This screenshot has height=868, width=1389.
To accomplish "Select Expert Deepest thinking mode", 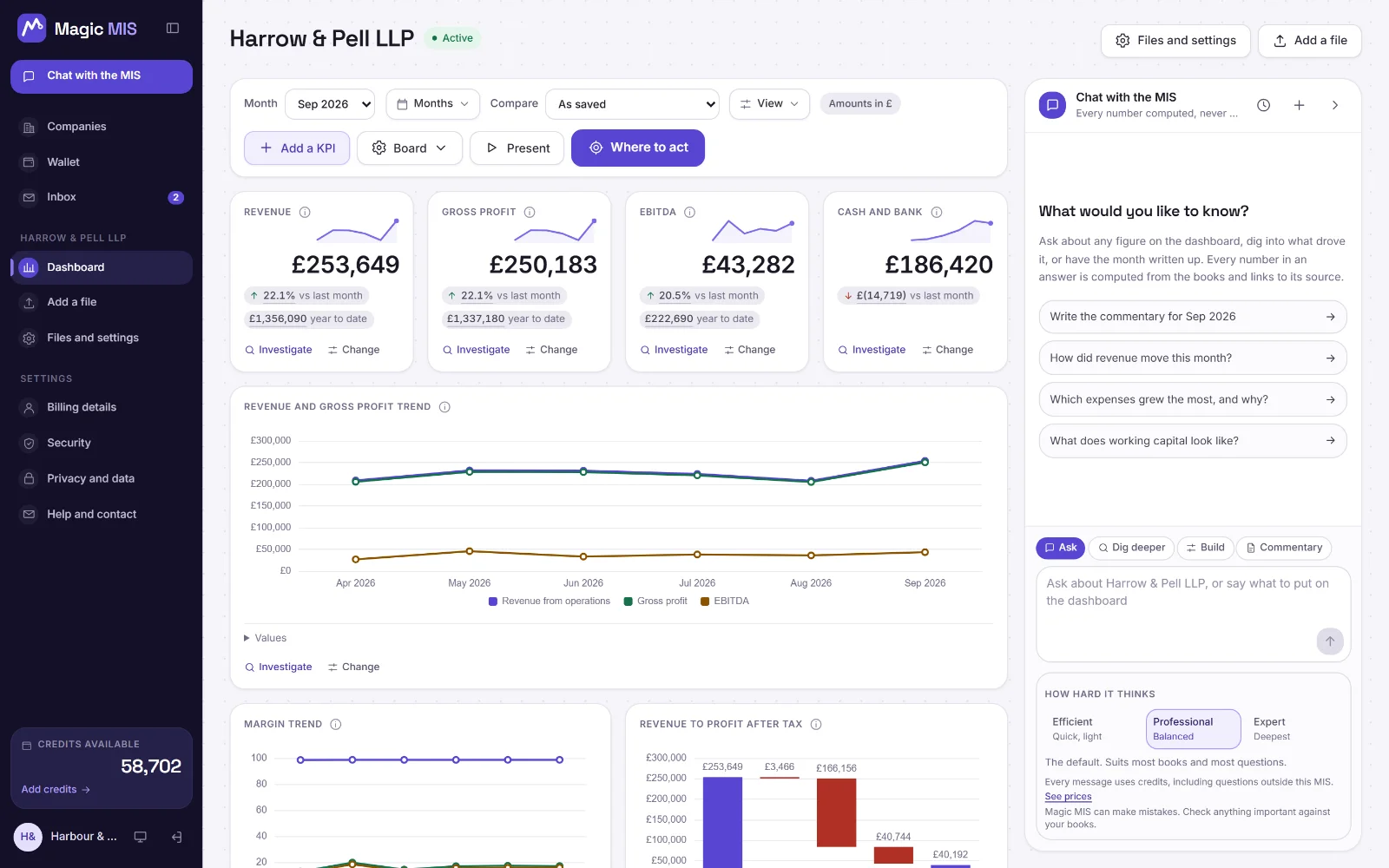I will pyautogui.click(x=1294, y=729).
